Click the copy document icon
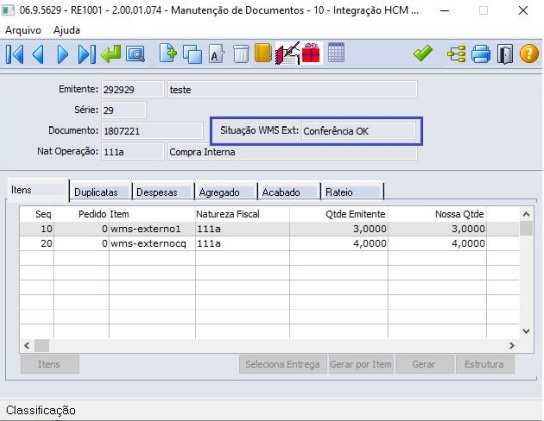 coord(192,54)
